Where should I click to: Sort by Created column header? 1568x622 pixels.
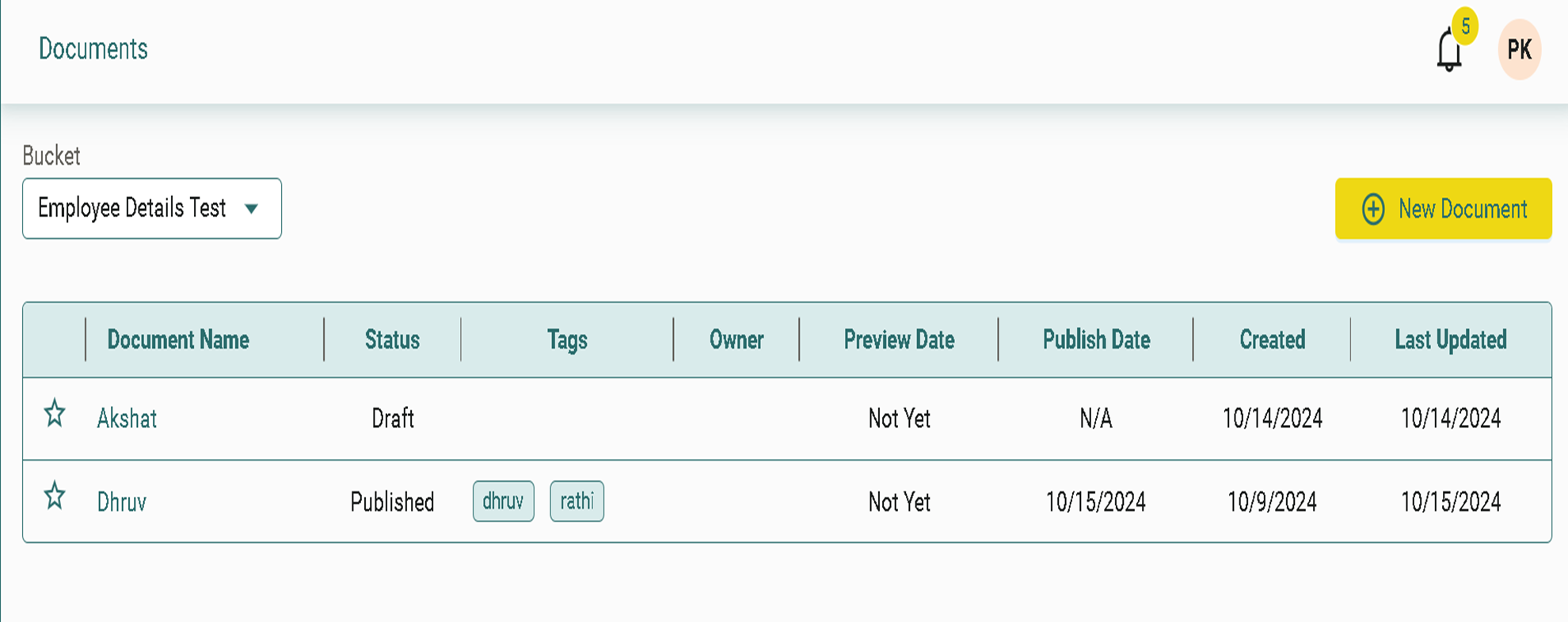(1272, 340)
